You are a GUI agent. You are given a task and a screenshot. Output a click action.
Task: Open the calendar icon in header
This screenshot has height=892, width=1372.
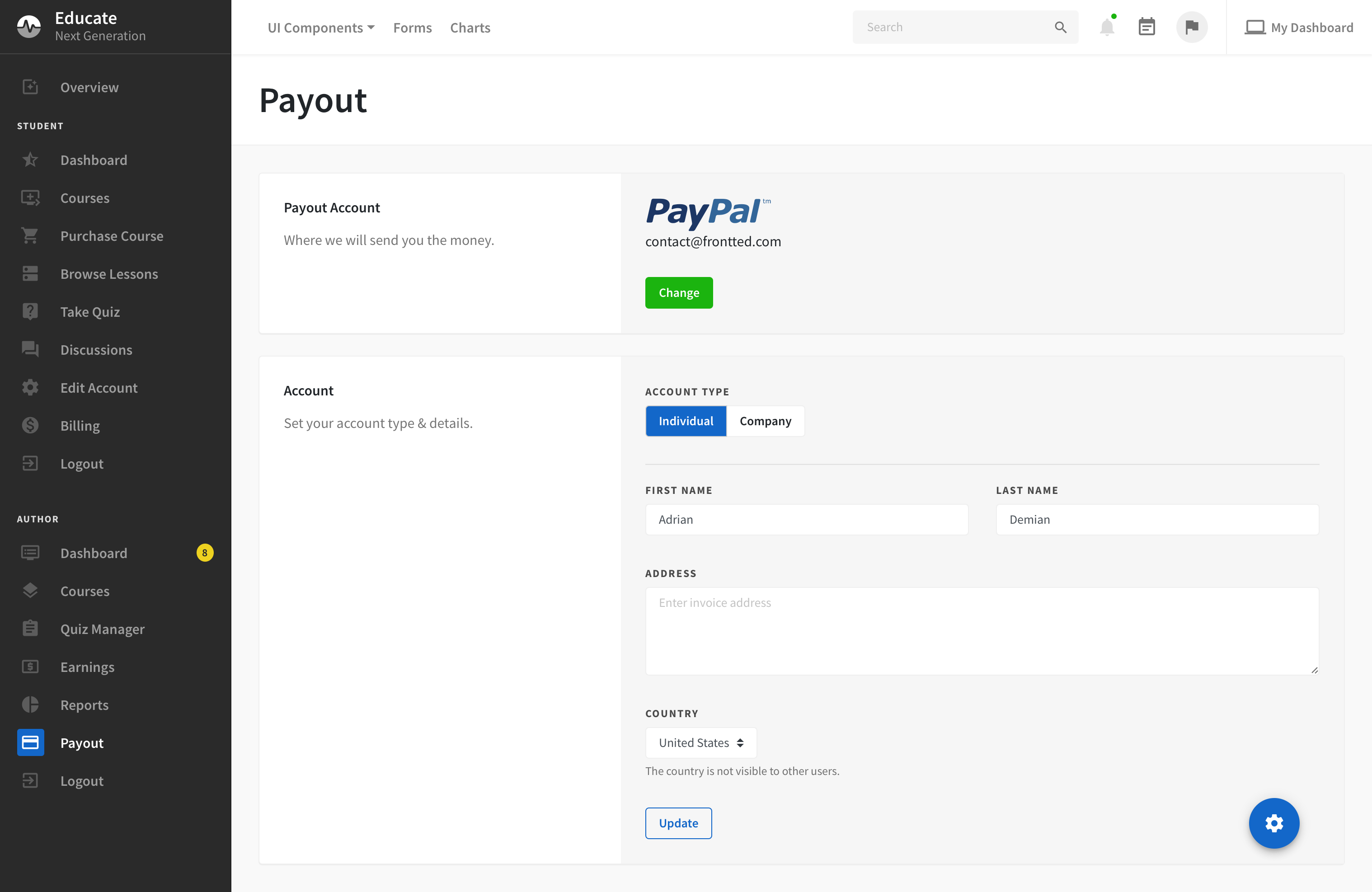(x=1146, y=27)
